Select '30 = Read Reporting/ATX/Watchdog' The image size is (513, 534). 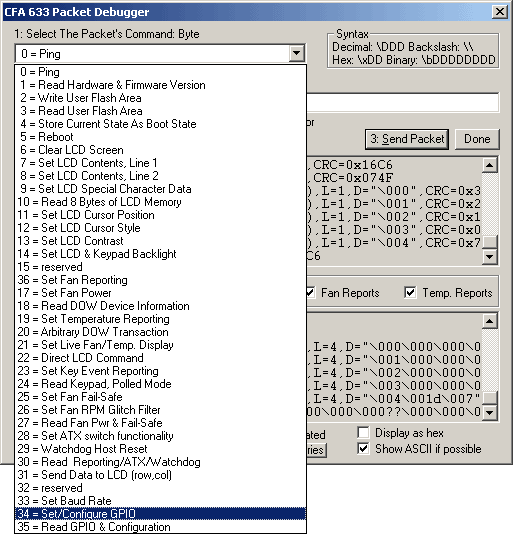pos(160,462)
